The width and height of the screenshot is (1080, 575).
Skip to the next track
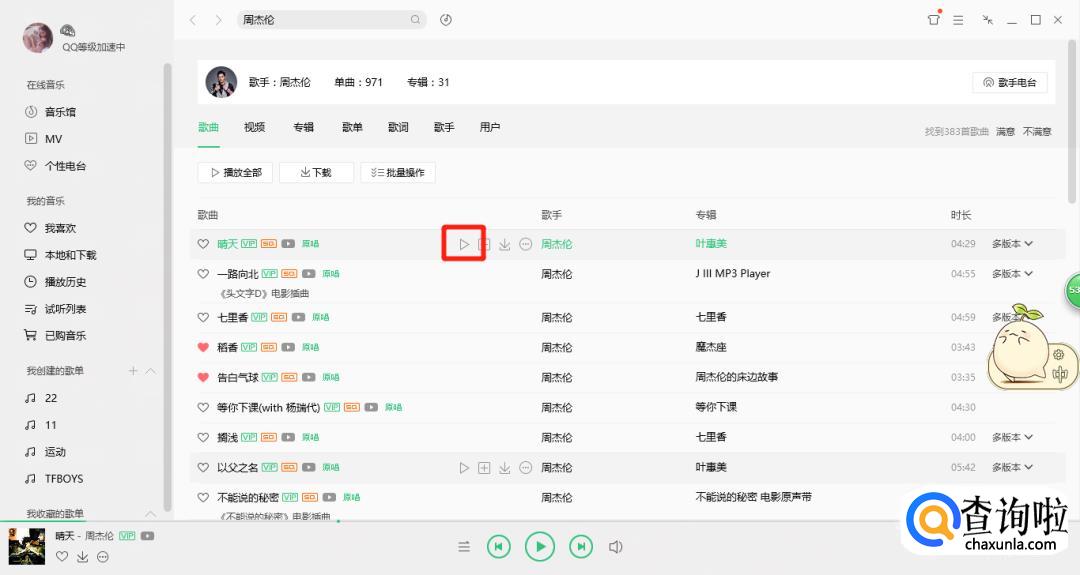tap(581, 547)
